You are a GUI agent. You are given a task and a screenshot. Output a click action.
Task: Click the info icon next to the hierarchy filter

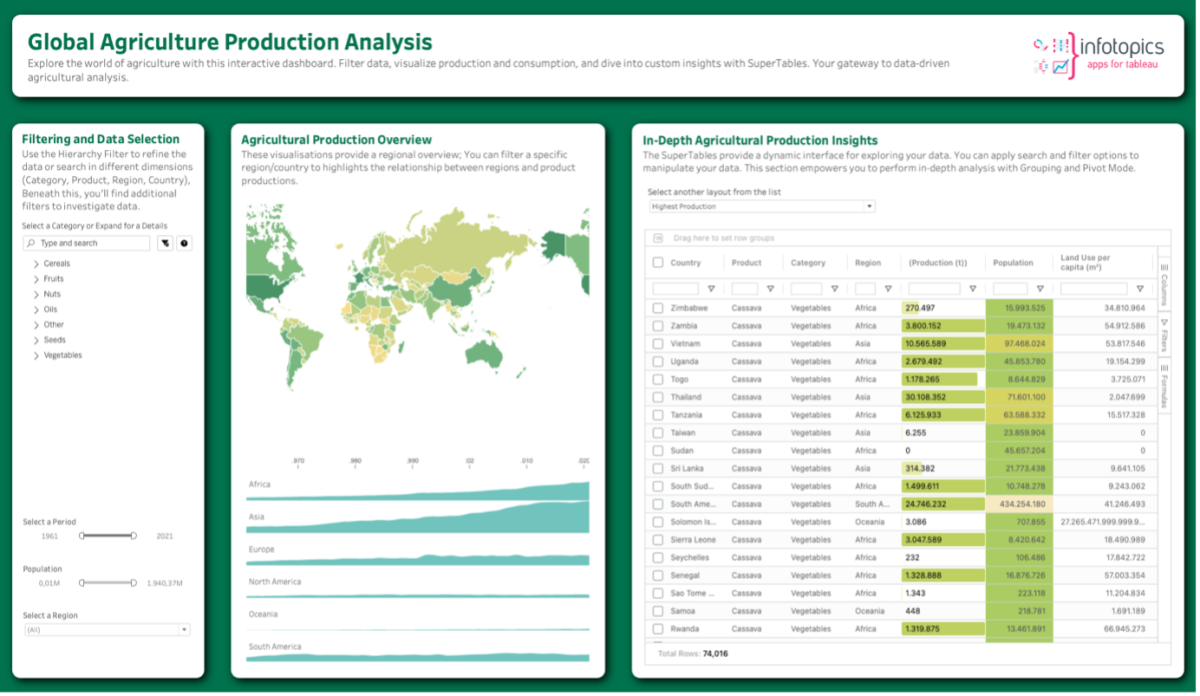pyautogui.click(x=184, y=243)
